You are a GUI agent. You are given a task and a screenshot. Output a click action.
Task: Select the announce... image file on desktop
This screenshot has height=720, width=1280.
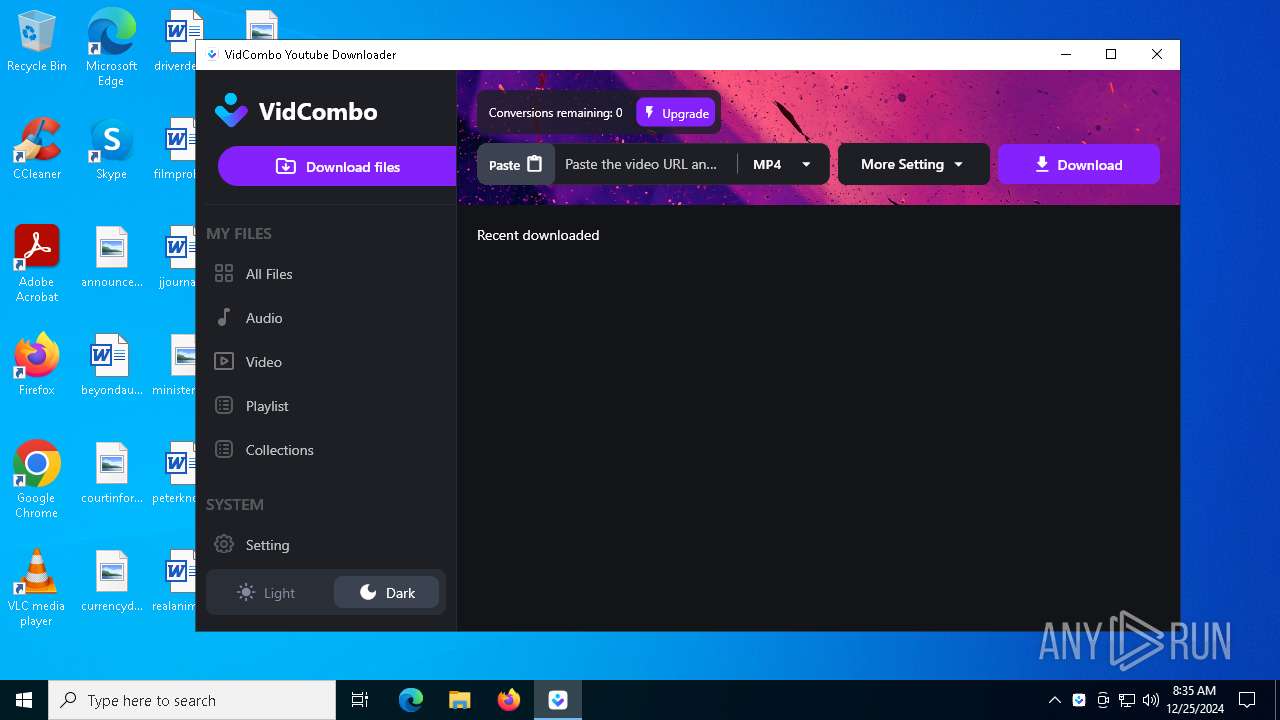(111, 257)
